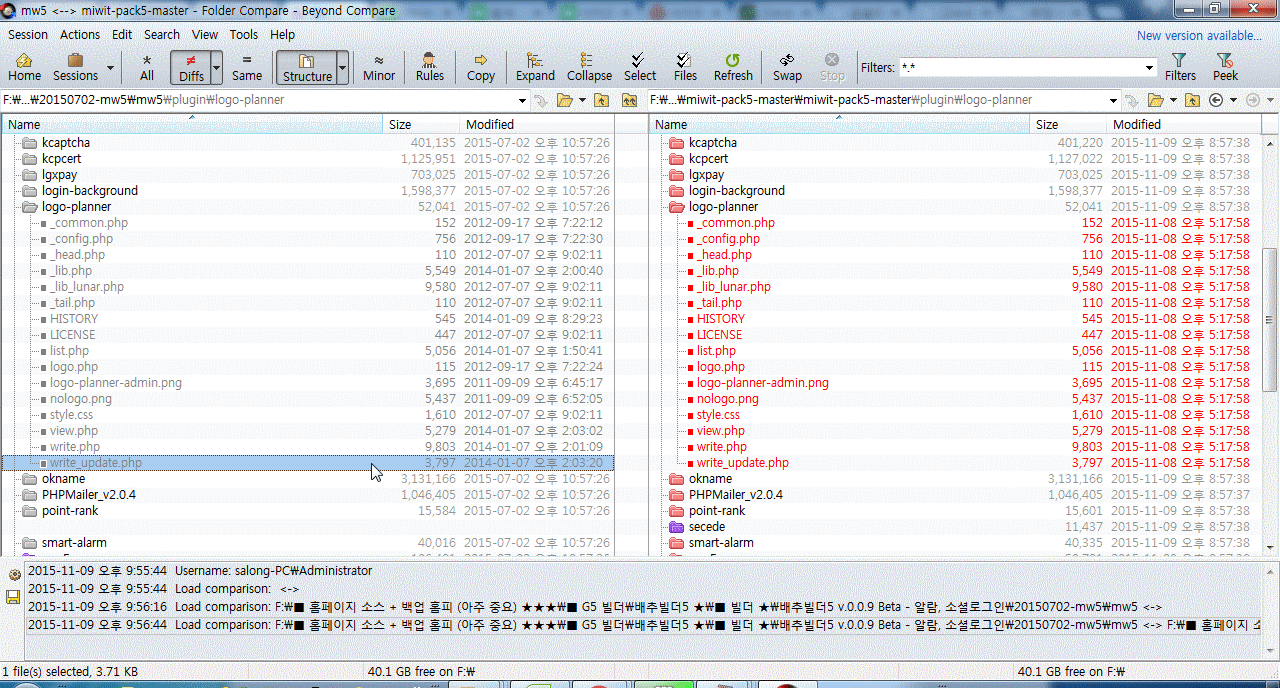Click the left pane browse-for-folder icon
This screenshot has height=688, width=1280.
click(x=565, y=100)
